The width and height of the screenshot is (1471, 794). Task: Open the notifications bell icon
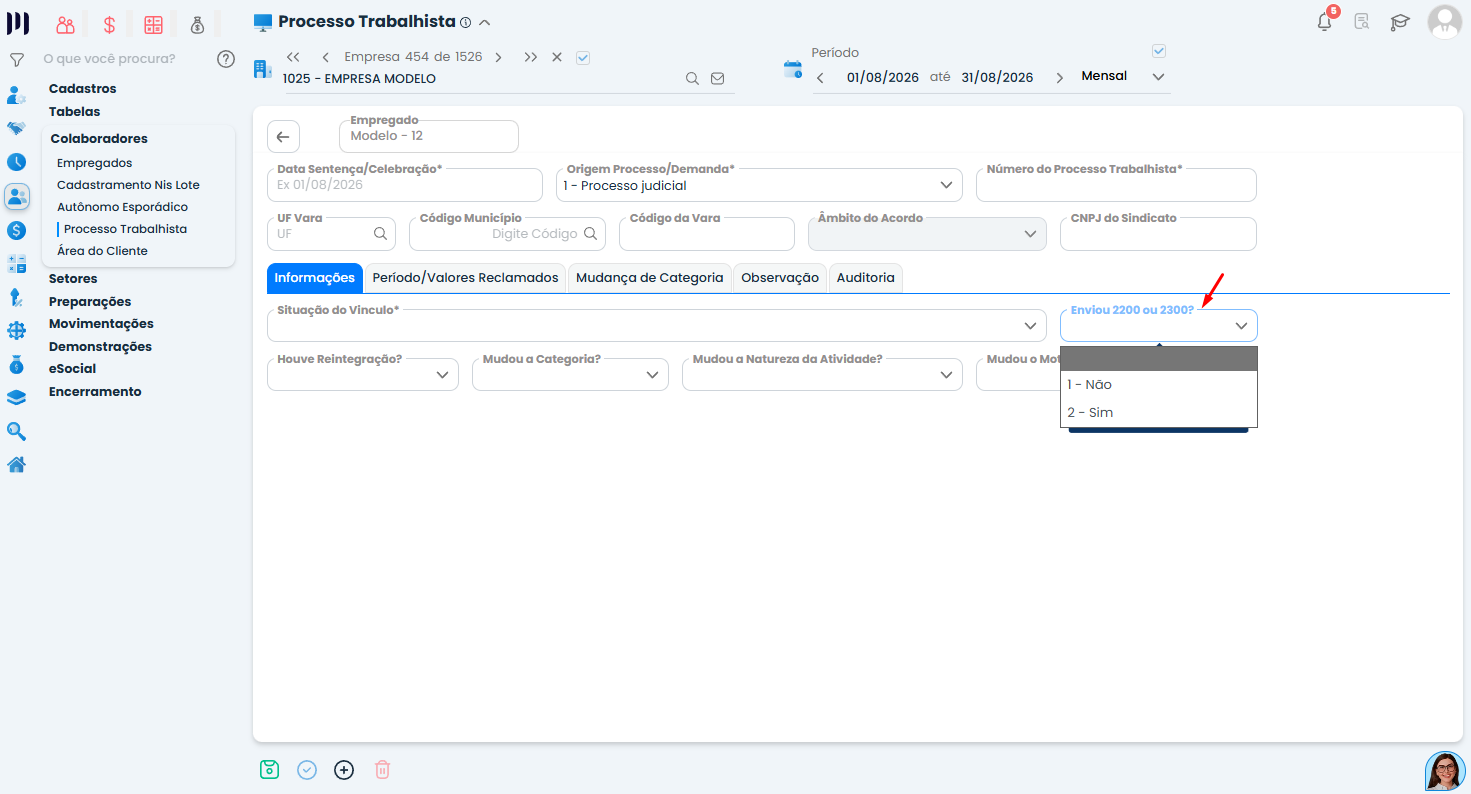[1325, 22]
